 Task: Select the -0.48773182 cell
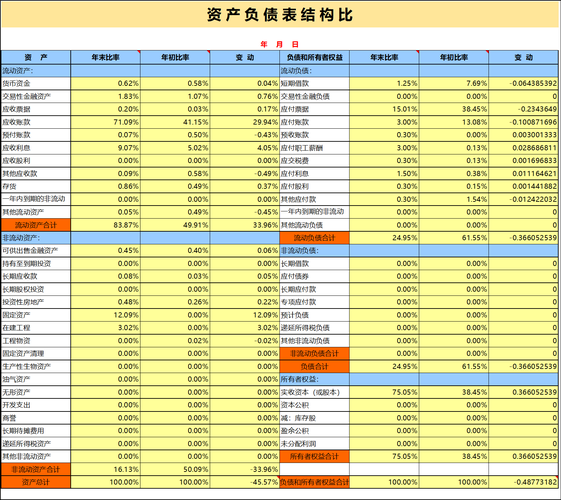523,482
